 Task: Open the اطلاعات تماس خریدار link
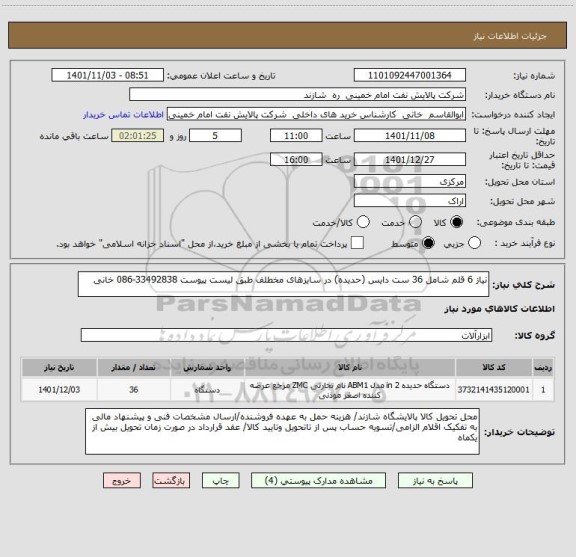coord(123,115)
